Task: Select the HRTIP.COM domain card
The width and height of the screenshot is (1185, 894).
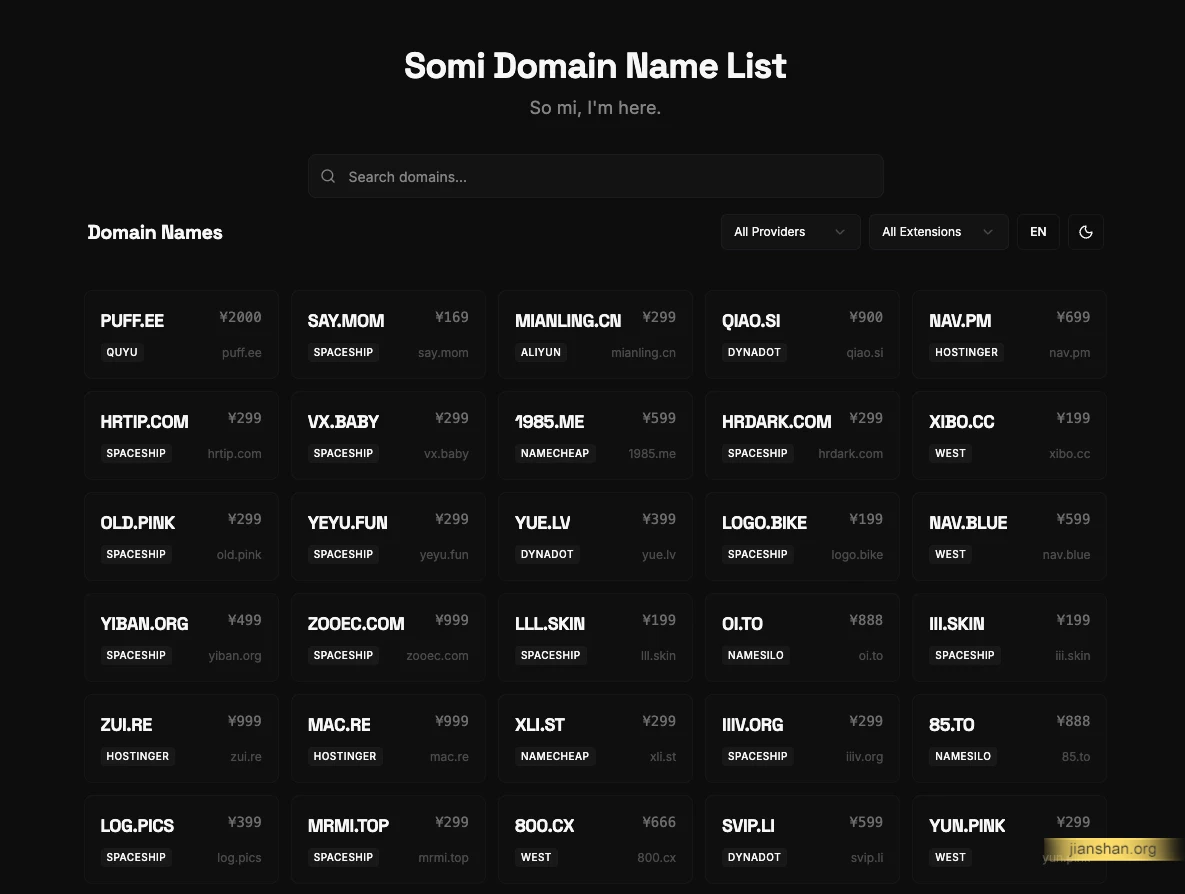Action: coord(181,435)
